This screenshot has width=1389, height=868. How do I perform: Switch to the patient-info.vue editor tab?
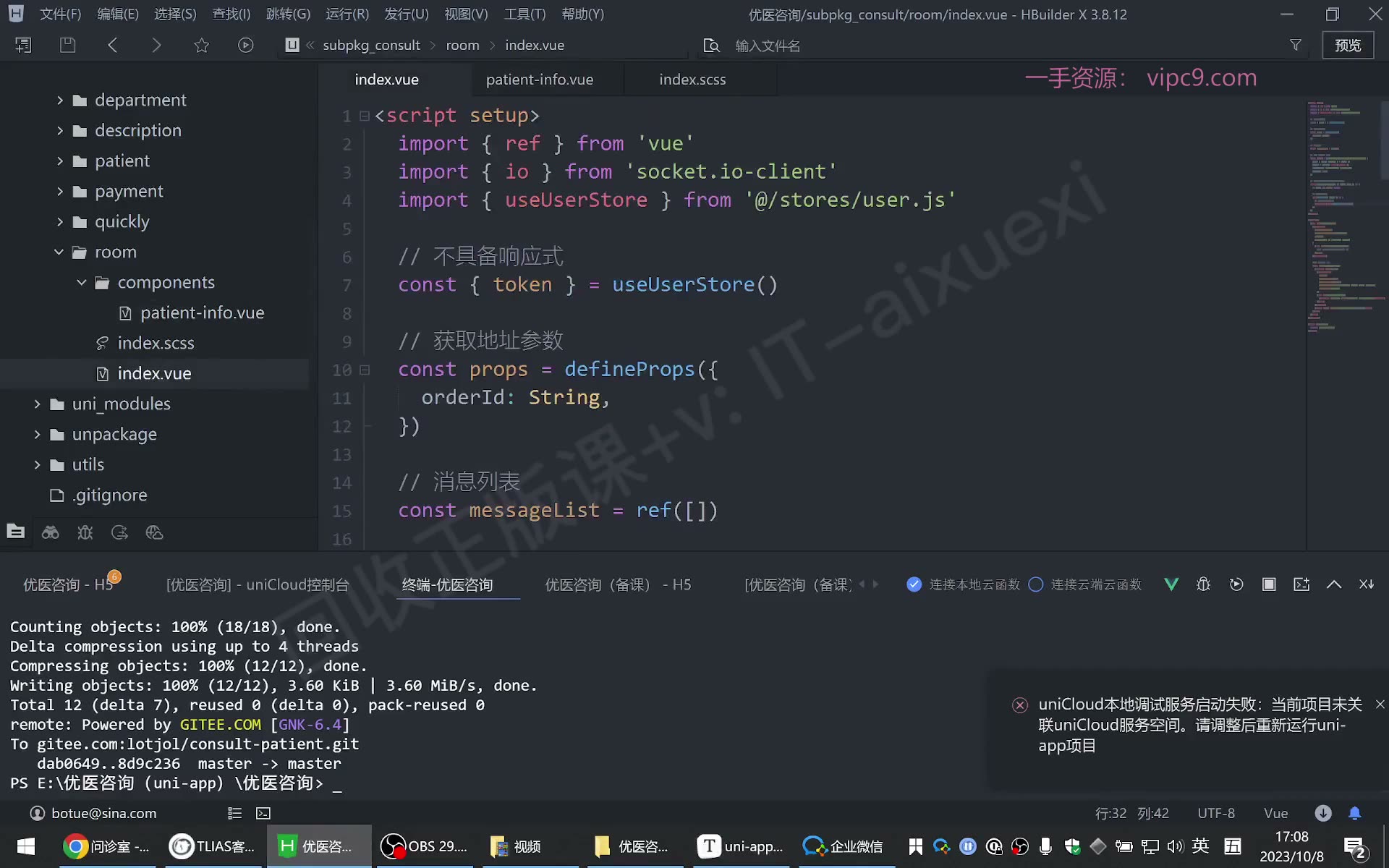pos(540,80)
